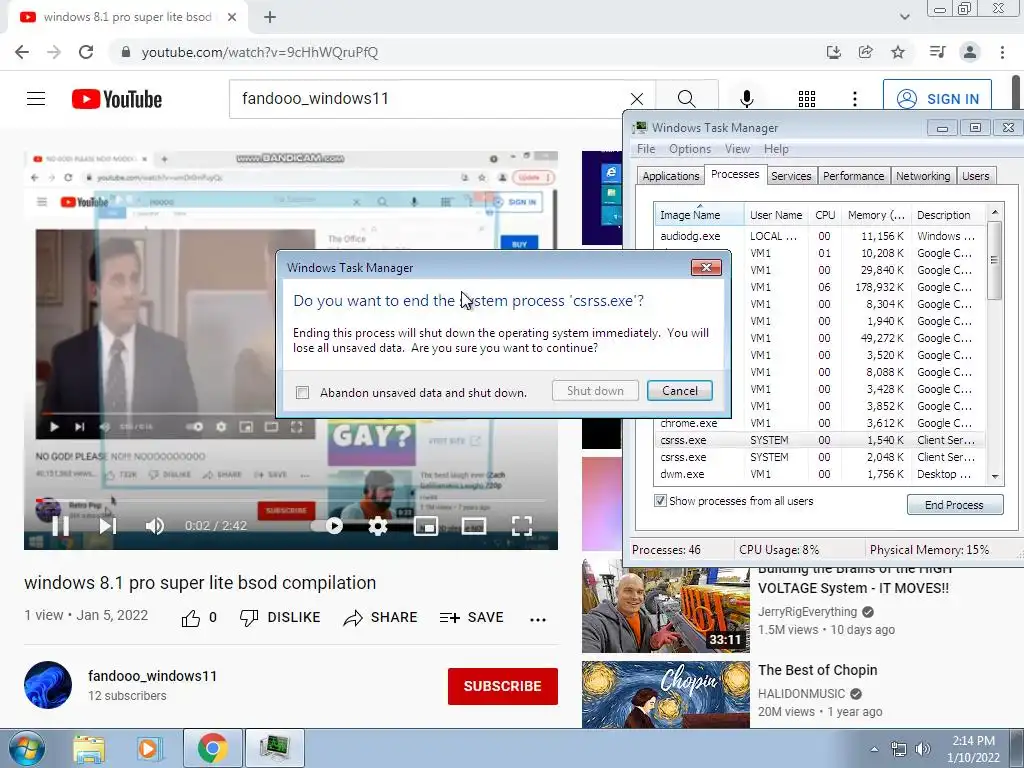This screenshot has height=768, width=1024.
Task: Toggle the autoplay switch in the player
Action: 328,526
